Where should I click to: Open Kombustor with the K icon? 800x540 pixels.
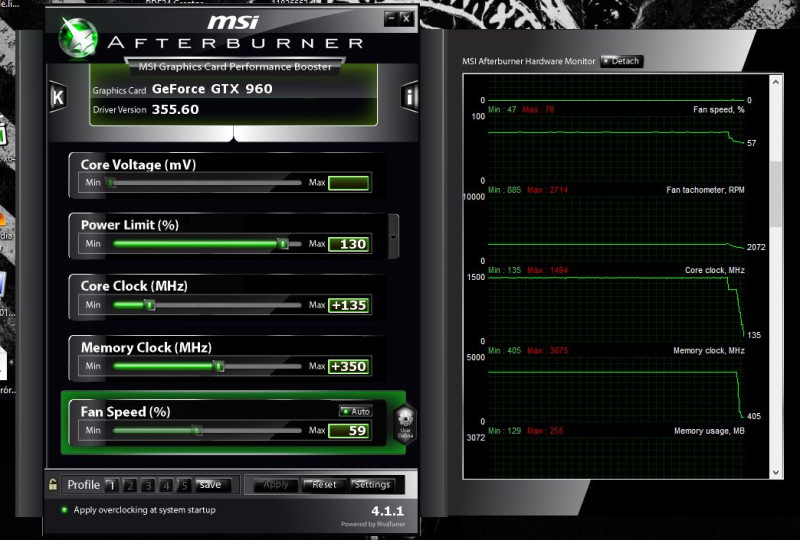click(x=58, y=96)
